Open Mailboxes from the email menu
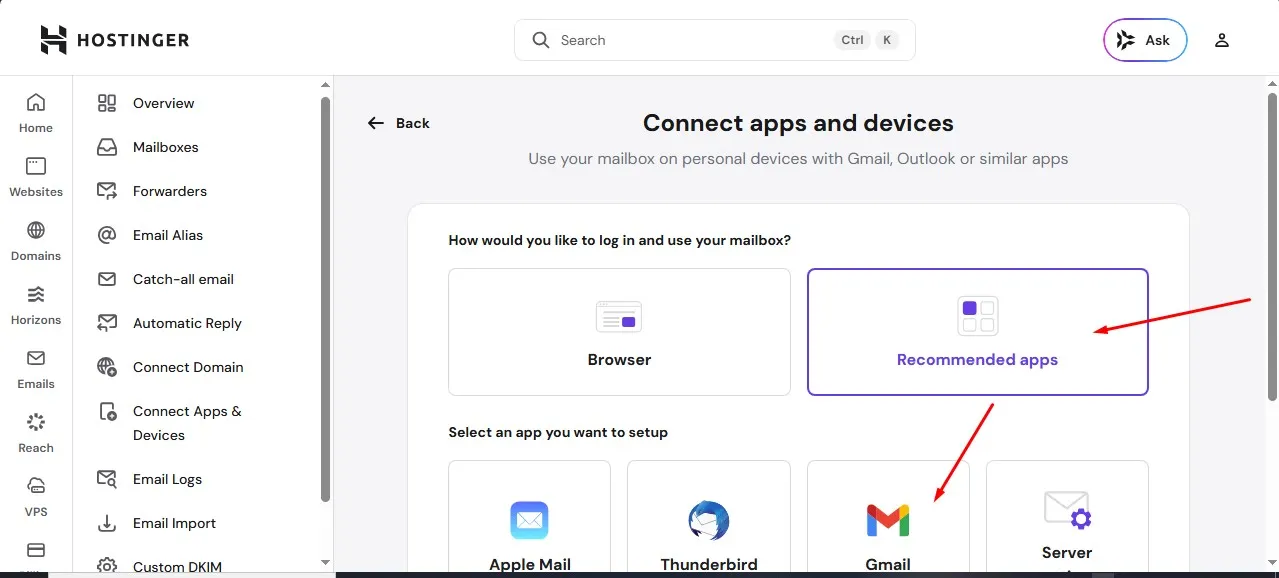 [165, 147]
